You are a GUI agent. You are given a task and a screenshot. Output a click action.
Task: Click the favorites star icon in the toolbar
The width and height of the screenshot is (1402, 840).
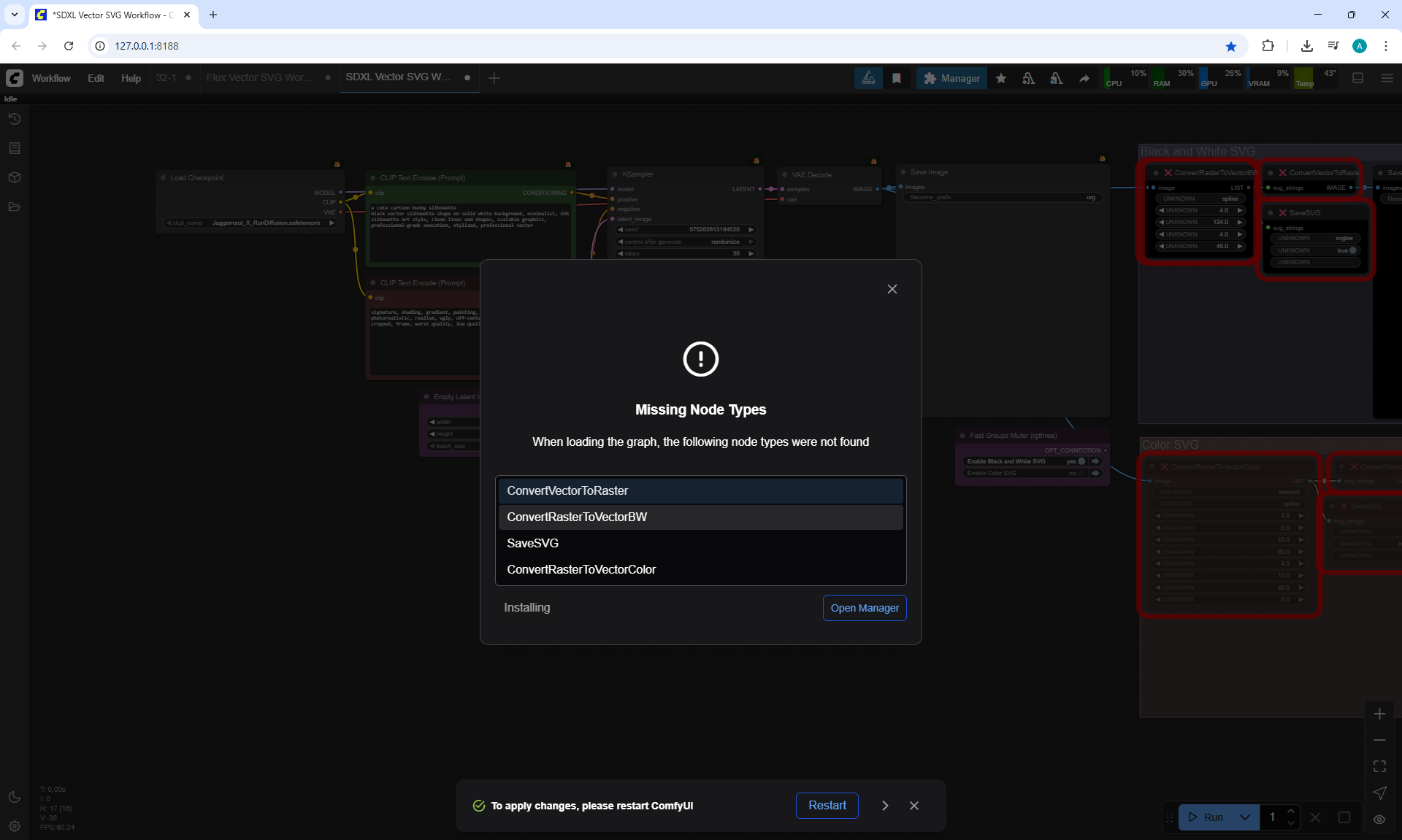coord(1001,78)
